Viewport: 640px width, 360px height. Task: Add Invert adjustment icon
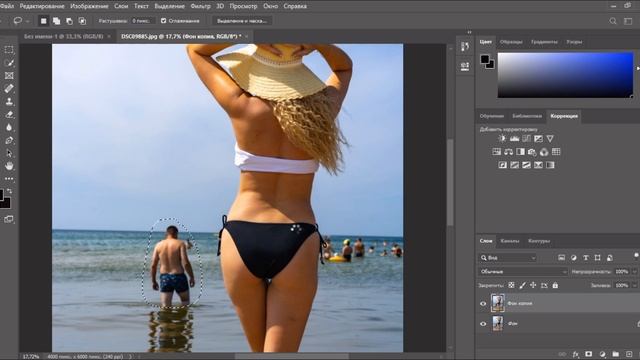point(502,165)
